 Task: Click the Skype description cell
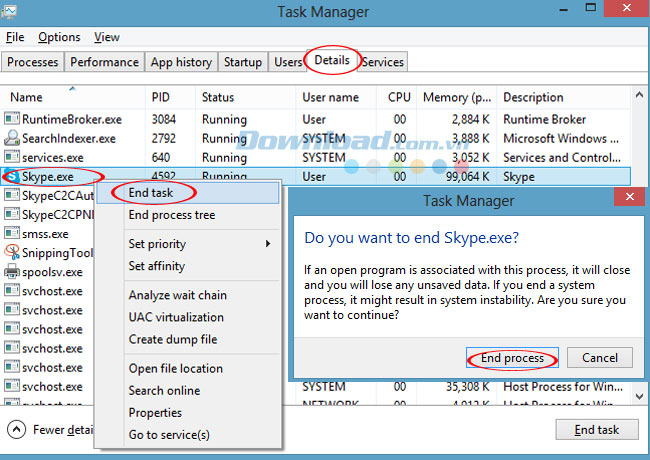click(x=519, y=177)
